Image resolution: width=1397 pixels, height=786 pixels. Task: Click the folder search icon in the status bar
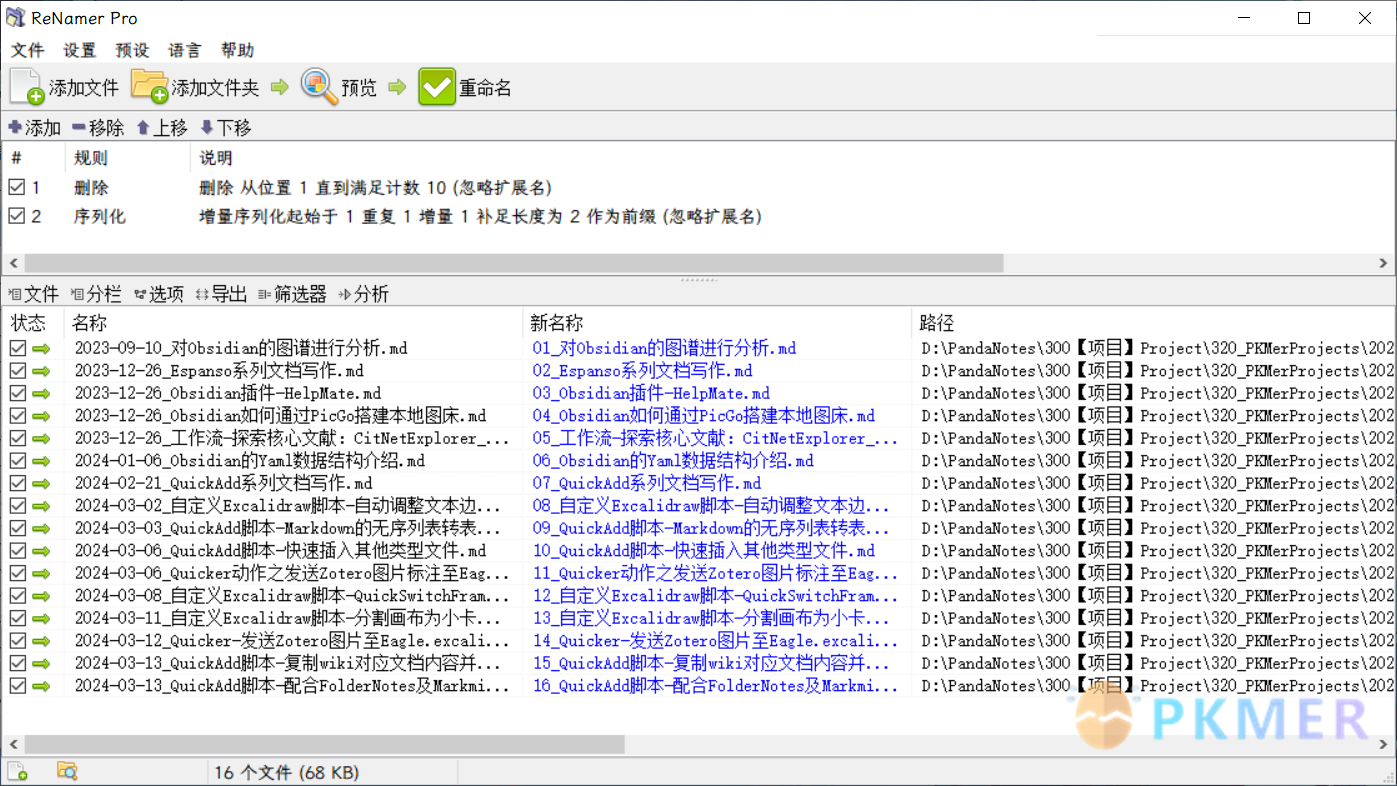click(x=67, y=771)
